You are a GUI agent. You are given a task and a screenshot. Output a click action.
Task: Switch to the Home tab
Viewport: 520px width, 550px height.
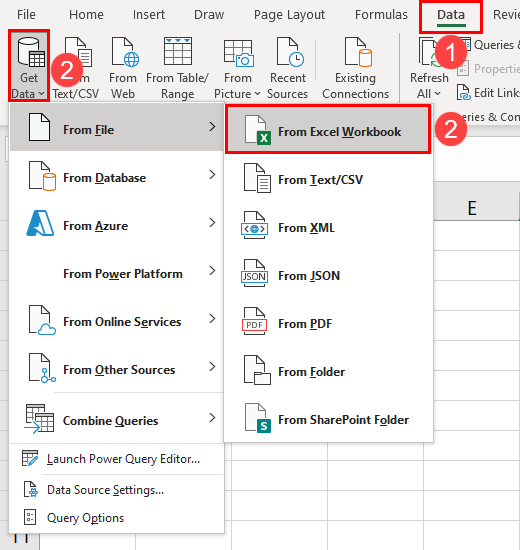coord(86,15)
